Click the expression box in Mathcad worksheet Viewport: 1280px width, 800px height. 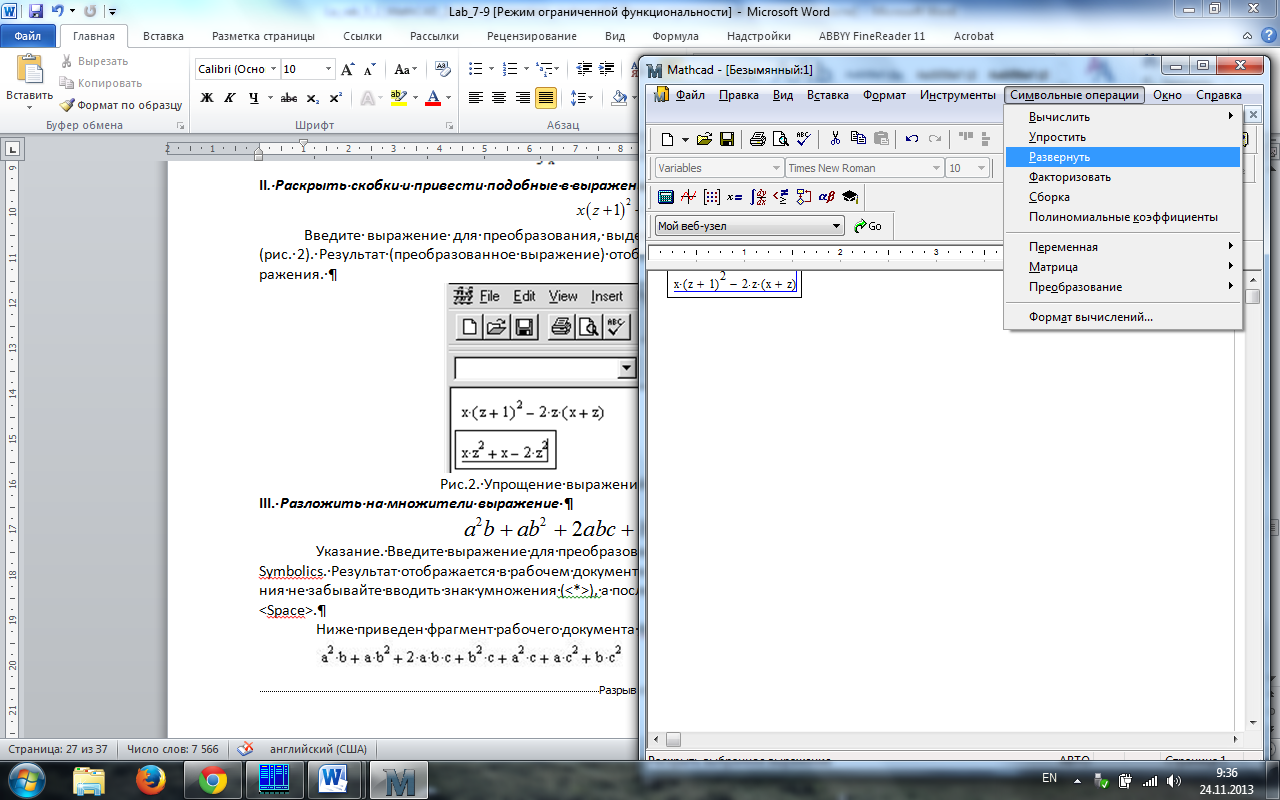[x=735, y=284]
